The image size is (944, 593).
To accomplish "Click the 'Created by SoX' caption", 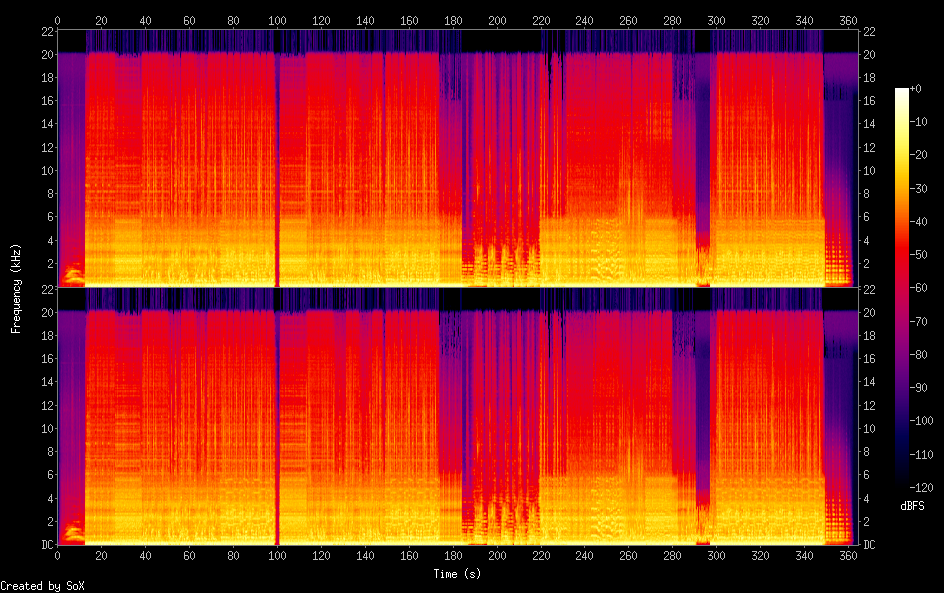I will (42, 586).
